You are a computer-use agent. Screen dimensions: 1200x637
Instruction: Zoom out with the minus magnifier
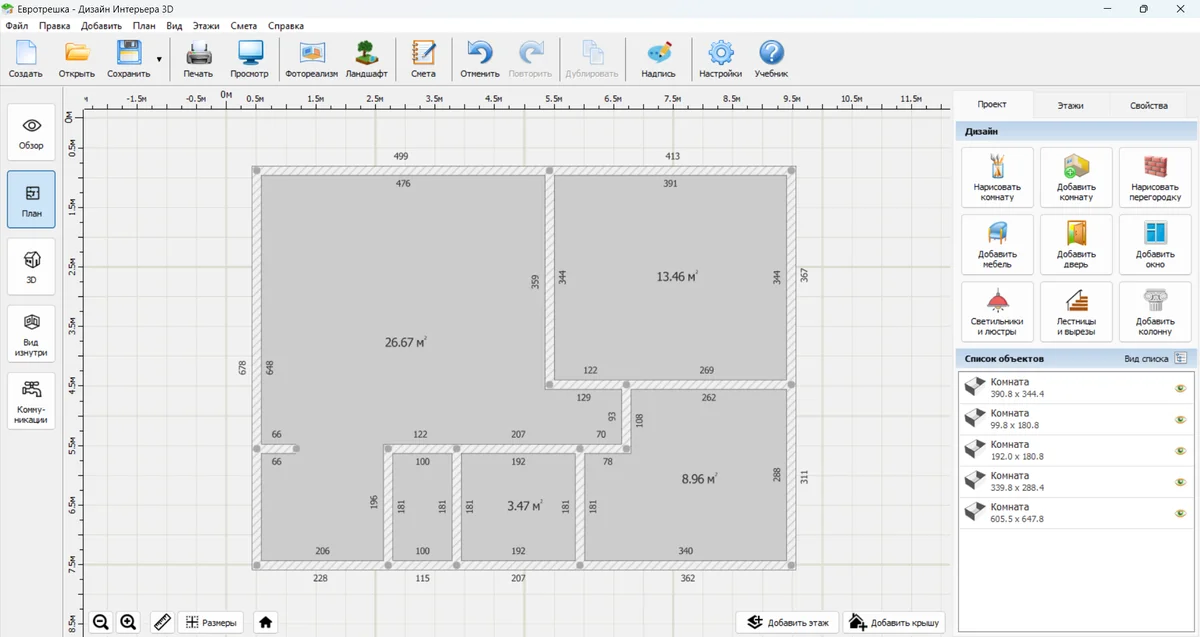pyautogui.click(x=101, y=622)
